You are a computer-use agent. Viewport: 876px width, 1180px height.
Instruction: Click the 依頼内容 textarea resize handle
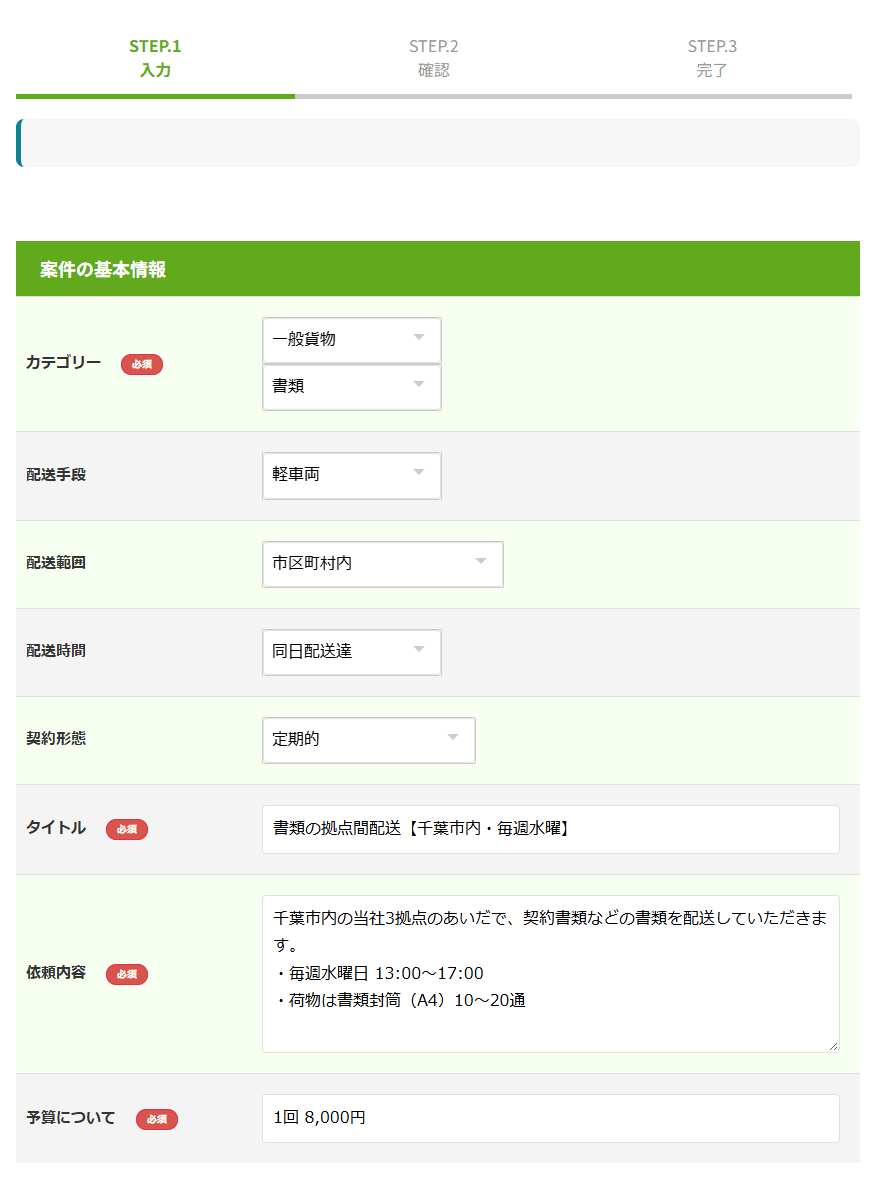833,1046
